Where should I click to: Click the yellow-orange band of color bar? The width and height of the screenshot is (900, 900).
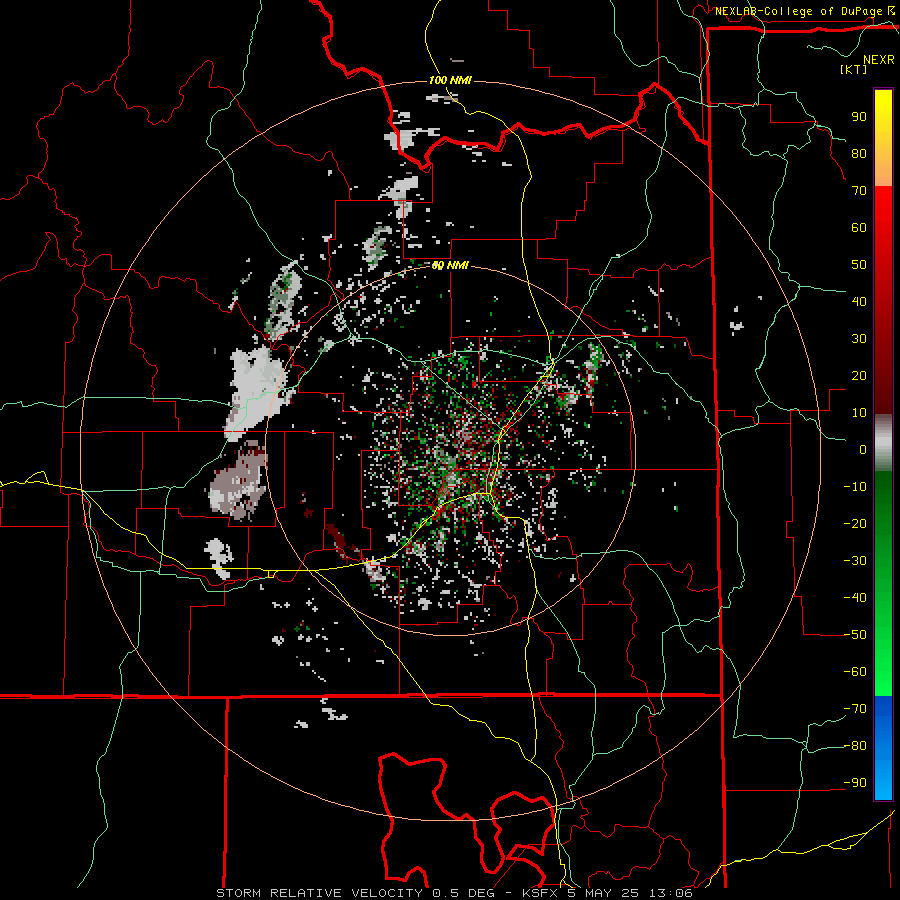coord(883,138)
